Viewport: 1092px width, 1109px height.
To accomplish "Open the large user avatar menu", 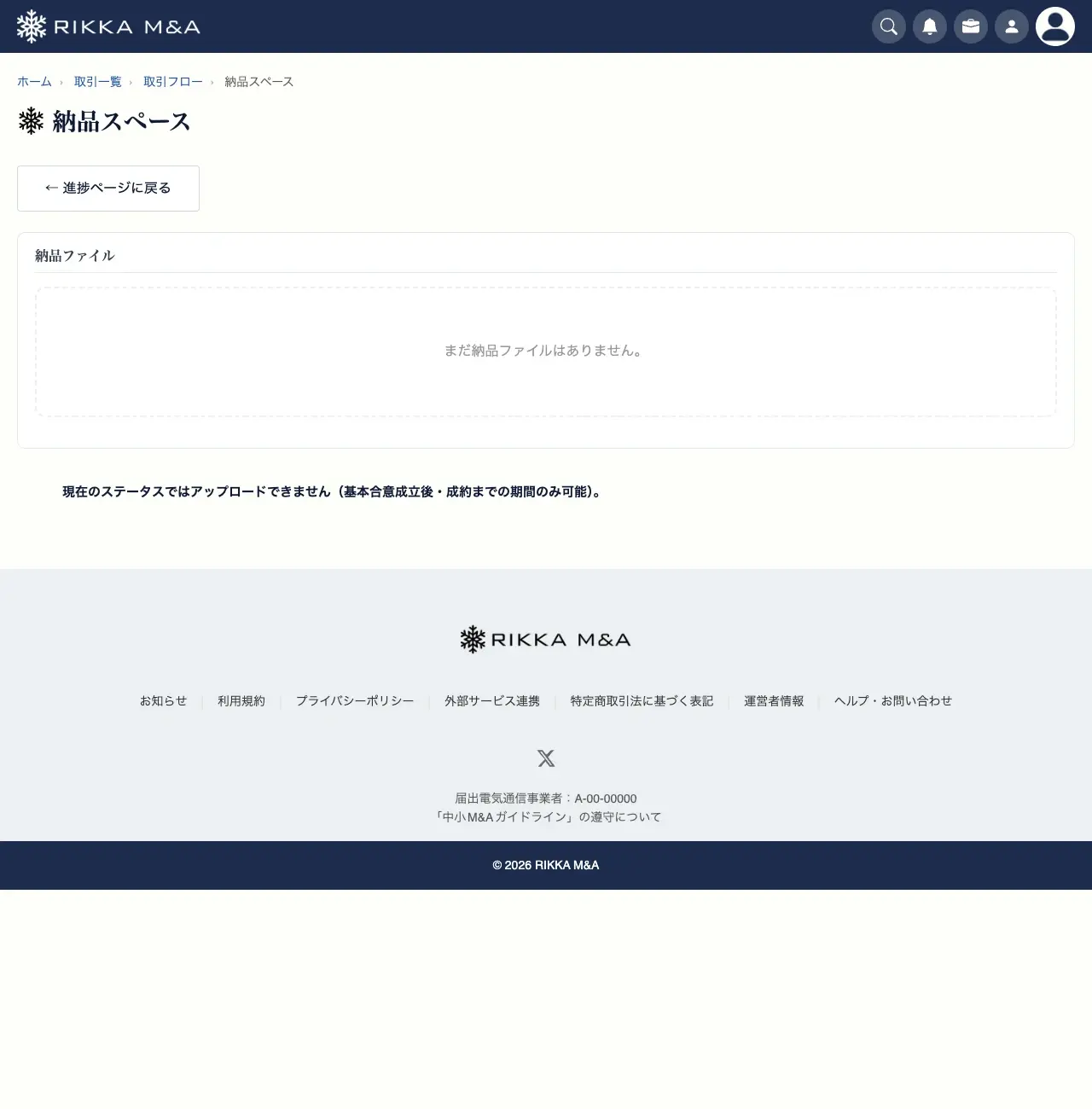I will [x=1055, y=26].
